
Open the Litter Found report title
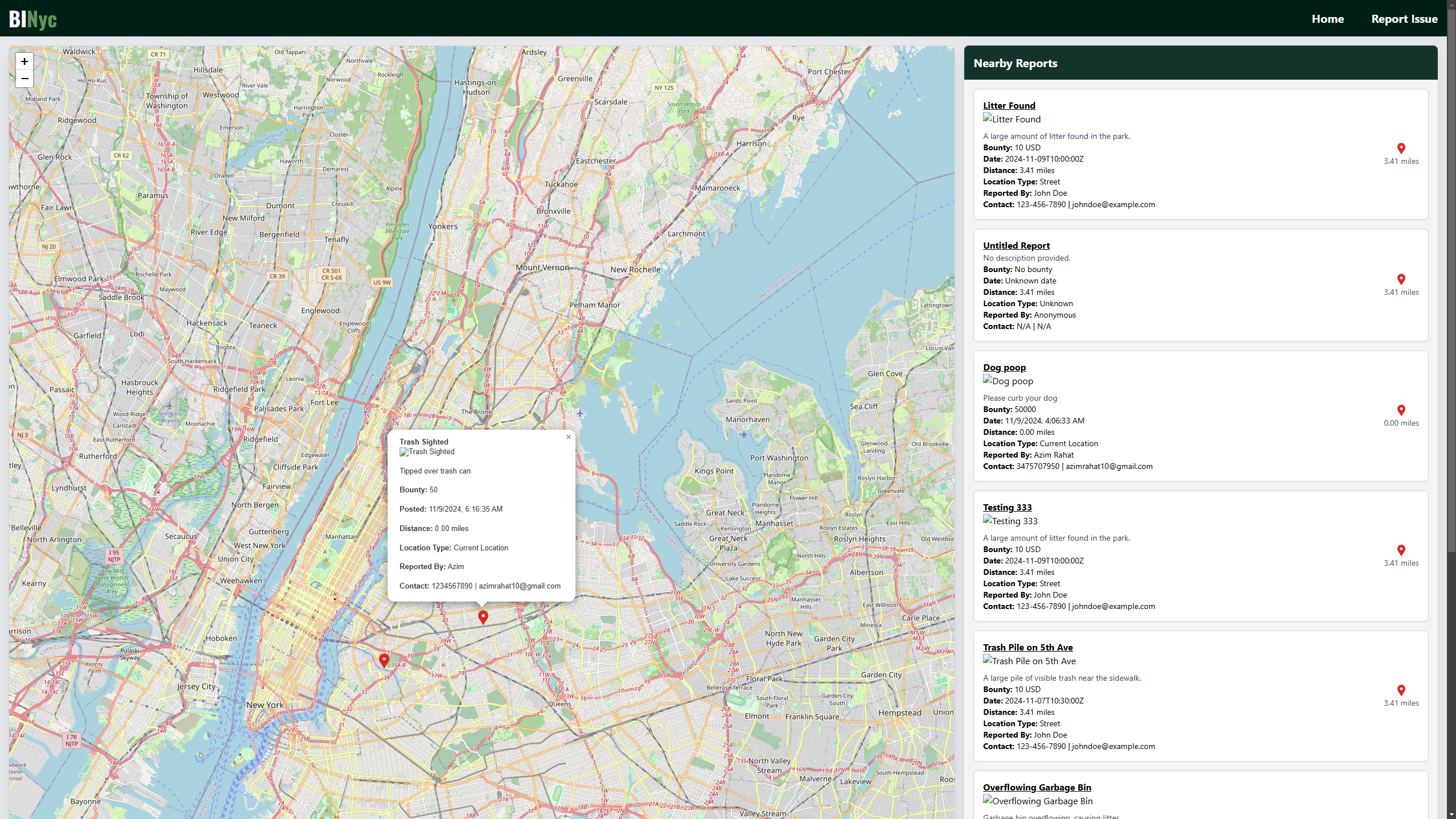point(1009,106)
